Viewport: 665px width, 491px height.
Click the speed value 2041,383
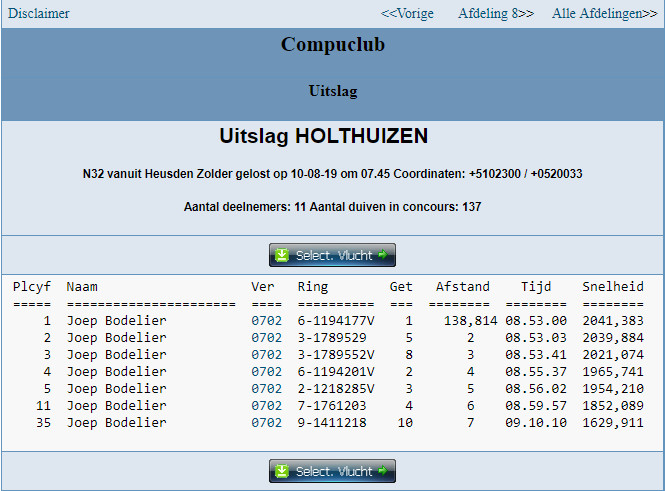[613, 321]
